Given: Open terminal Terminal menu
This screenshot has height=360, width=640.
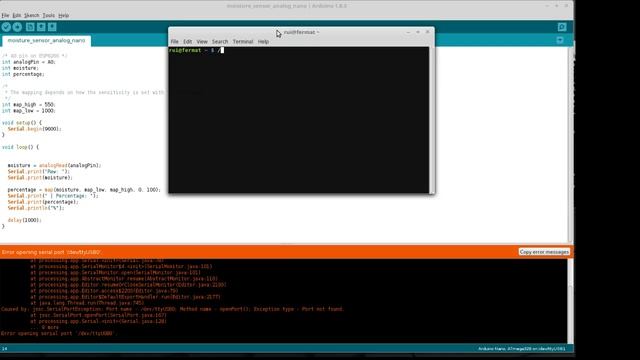Looking at the screenshot, I should (243, 42).
